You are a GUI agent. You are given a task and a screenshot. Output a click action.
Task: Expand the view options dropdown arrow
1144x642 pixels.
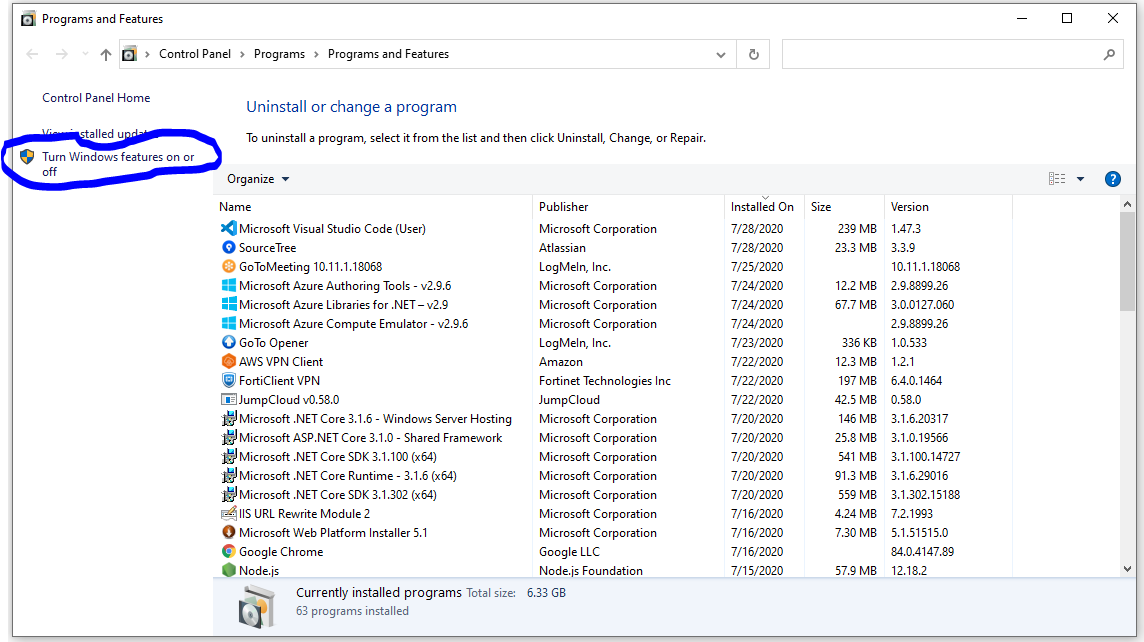pos(1081,179)
